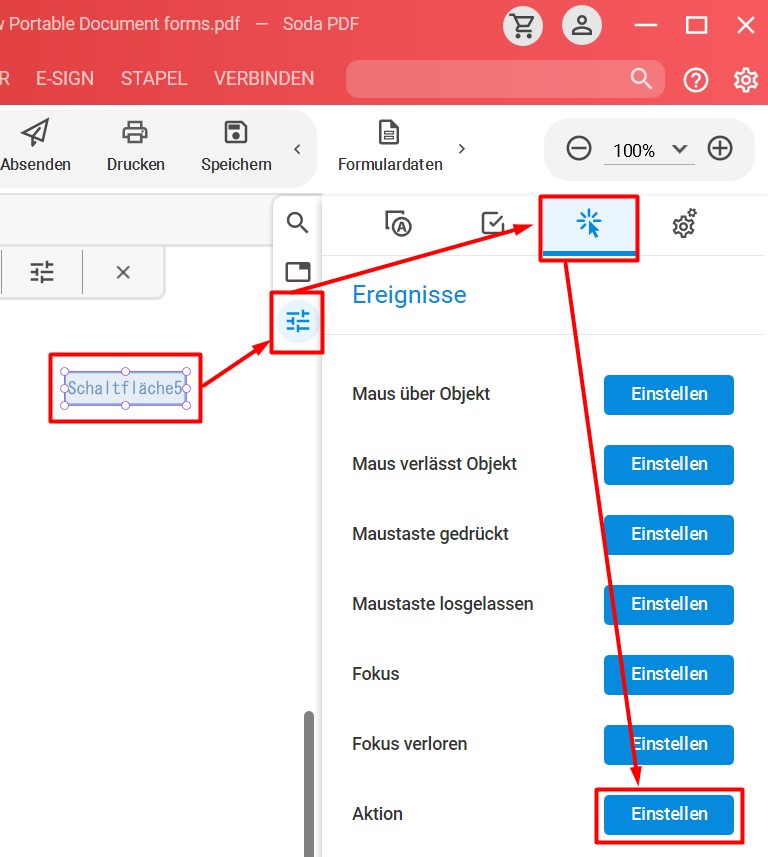This screenshot has width=768, height=857.
Task: Click the Drucken print button
Action: coord(136,146)
